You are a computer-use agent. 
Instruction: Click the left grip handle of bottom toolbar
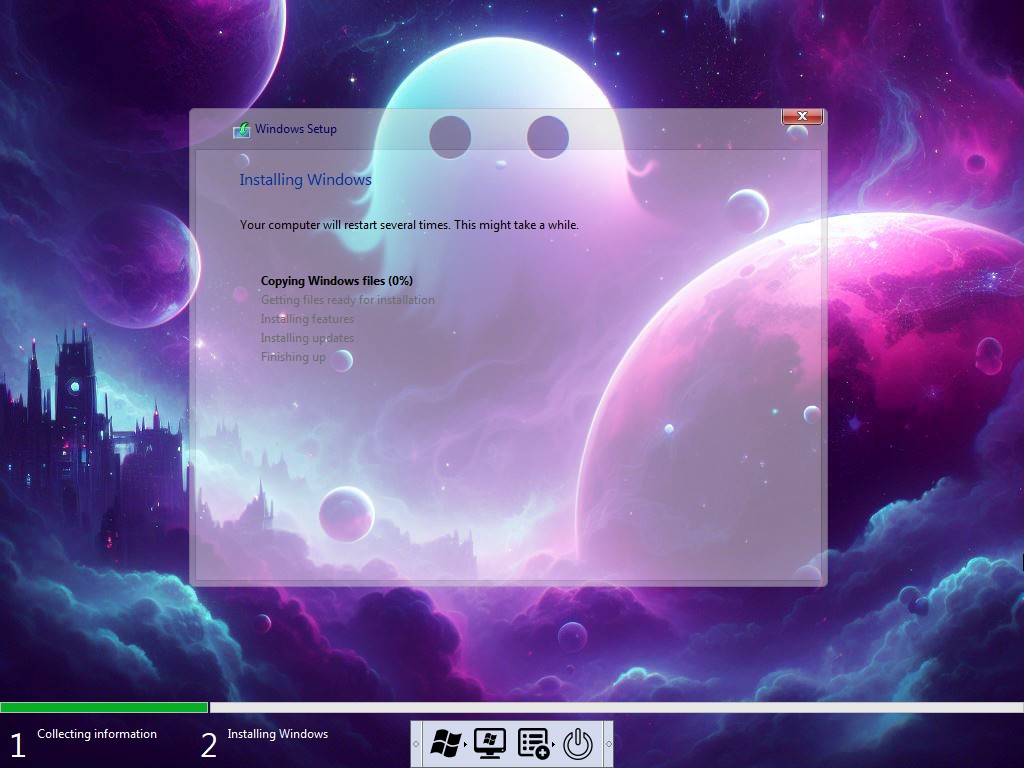(x=416, y=744)
